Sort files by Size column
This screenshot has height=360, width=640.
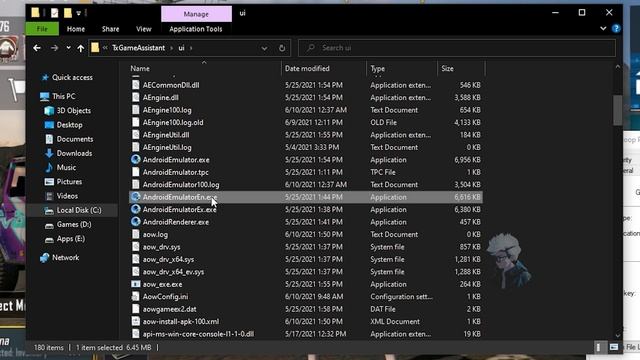point(447,69)
